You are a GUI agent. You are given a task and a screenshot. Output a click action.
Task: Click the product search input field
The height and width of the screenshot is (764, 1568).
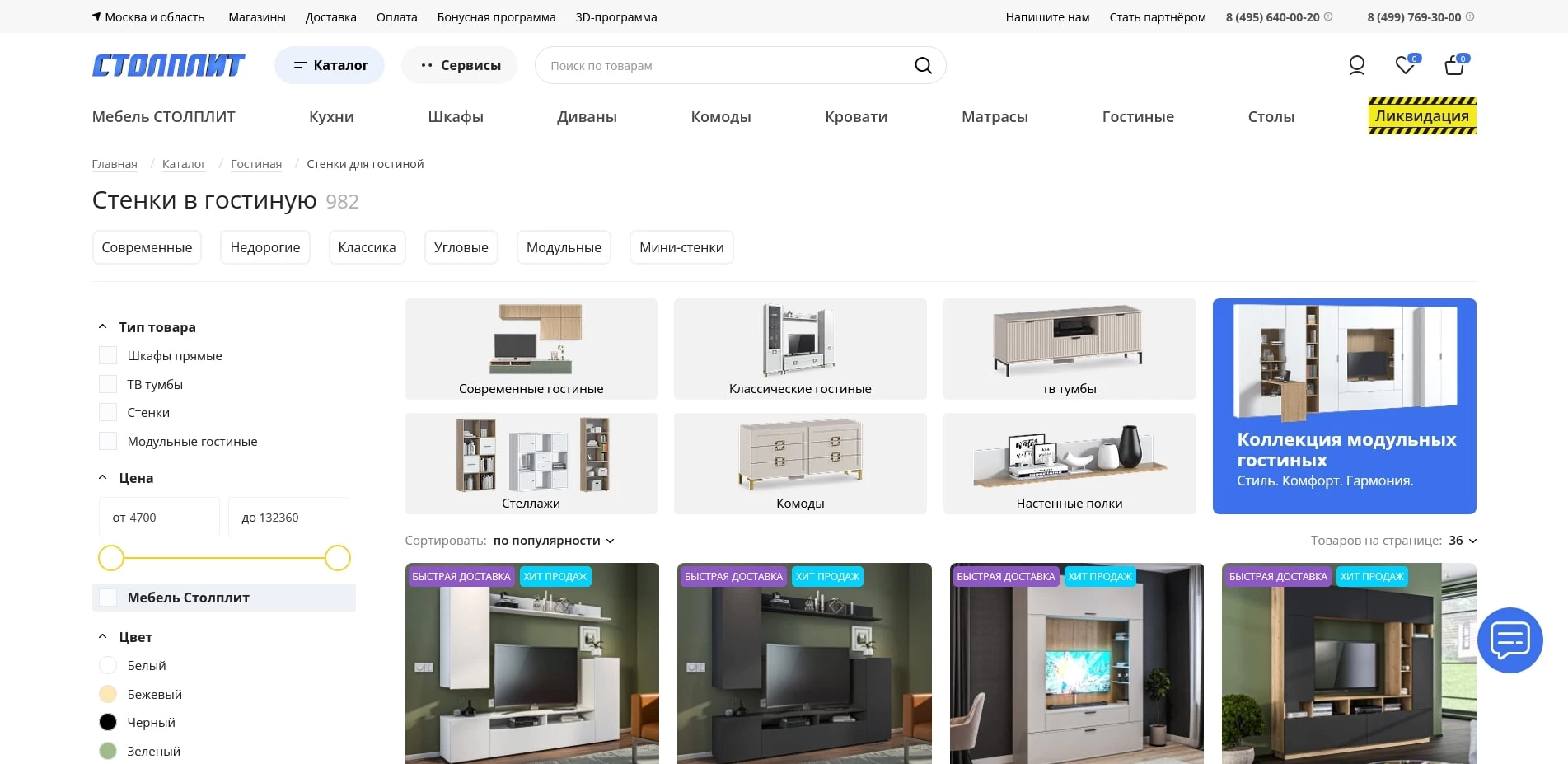tap(725, 65)
